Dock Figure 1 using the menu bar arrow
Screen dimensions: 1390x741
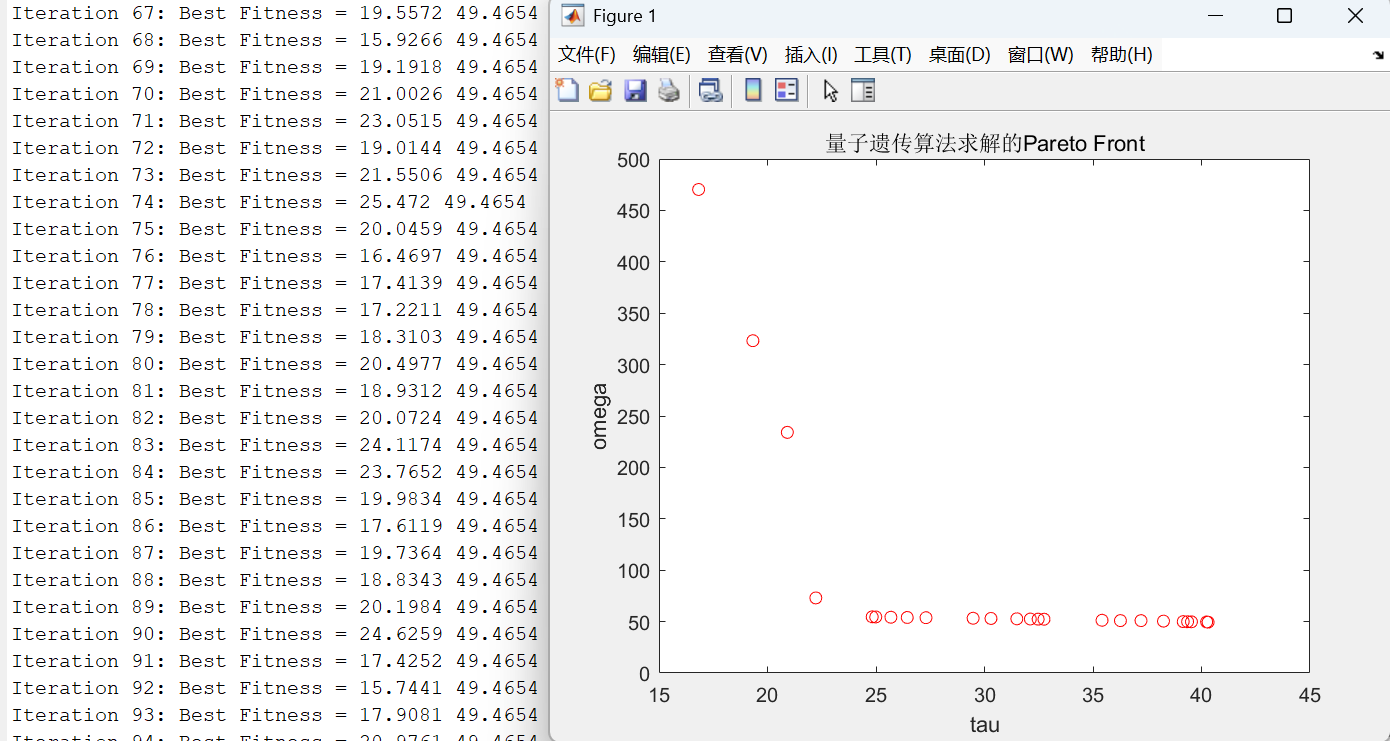[1379, 56]
